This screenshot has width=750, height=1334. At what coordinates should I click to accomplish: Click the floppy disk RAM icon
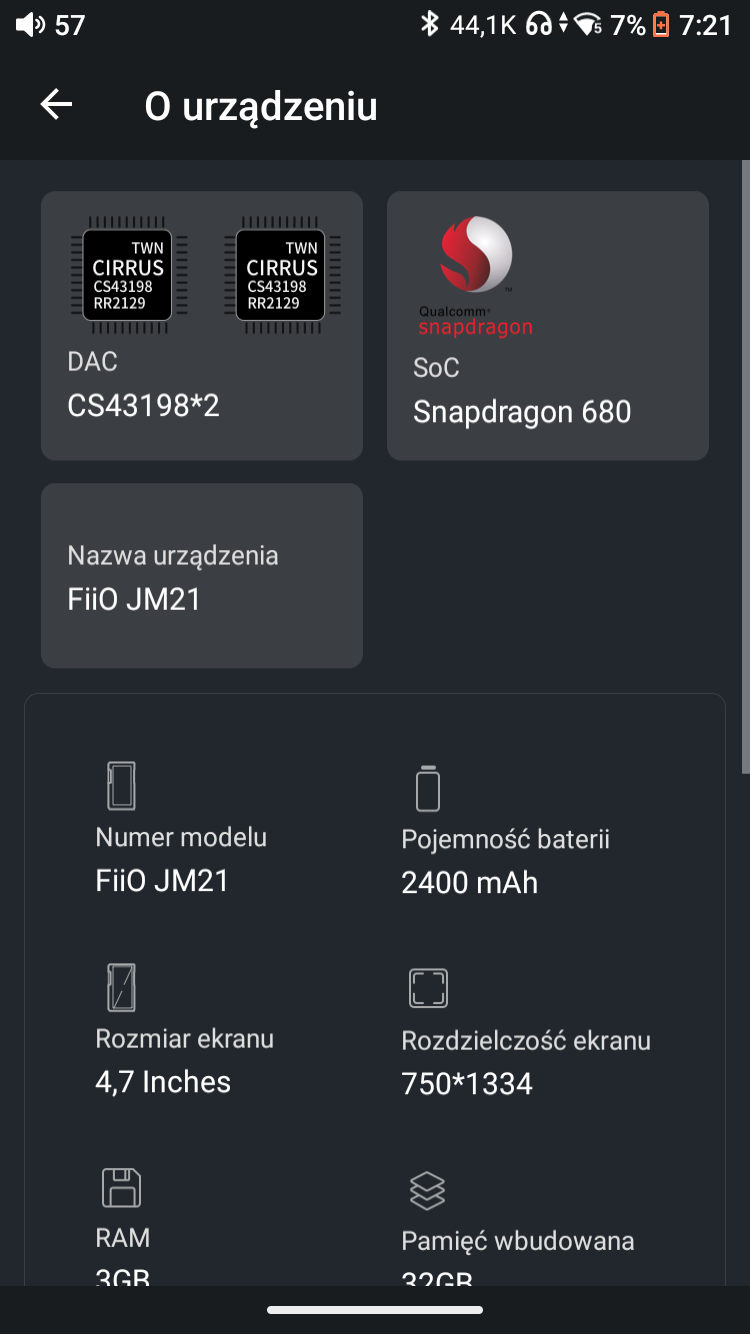pos(121,1187)
